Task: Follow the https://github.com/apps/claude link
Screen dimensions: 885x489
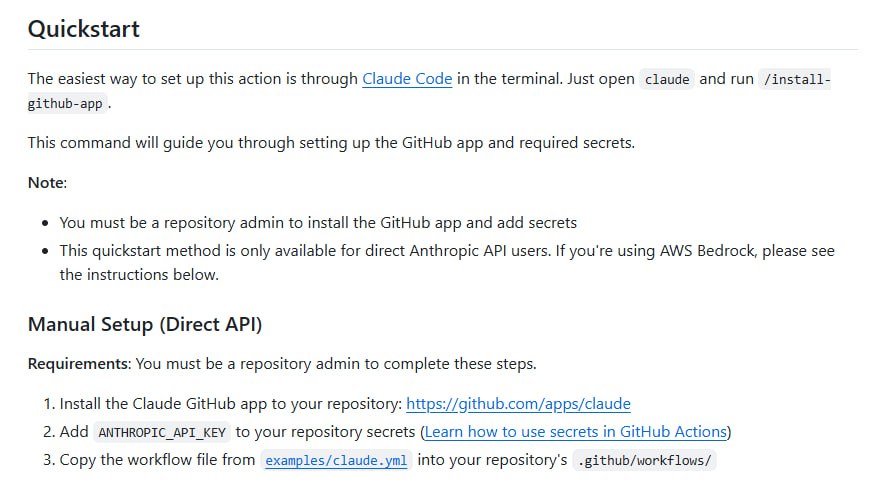Action: tap(518, 404)
